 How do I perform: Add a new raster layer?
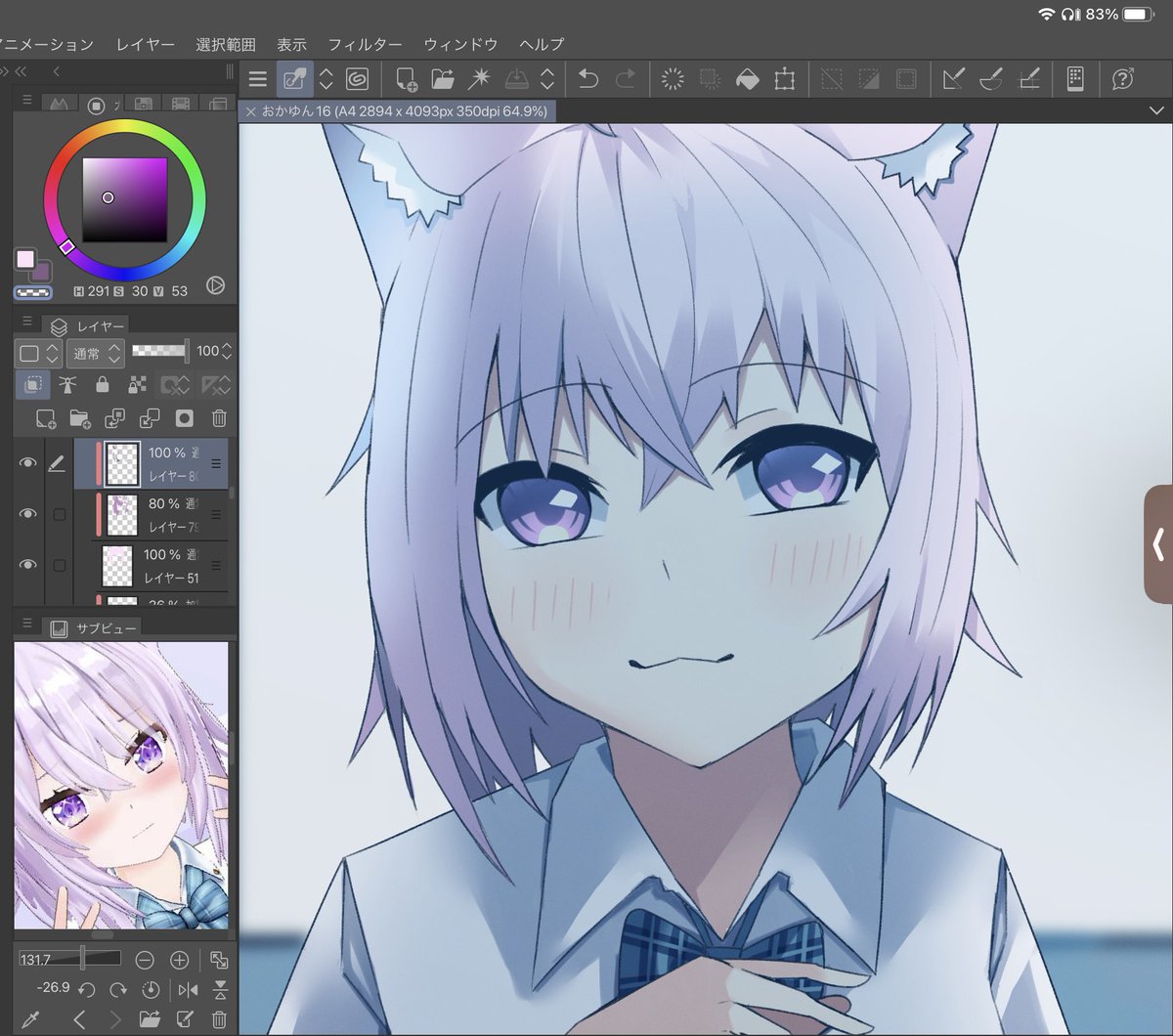pyautogui.click(x=45, y=419)
